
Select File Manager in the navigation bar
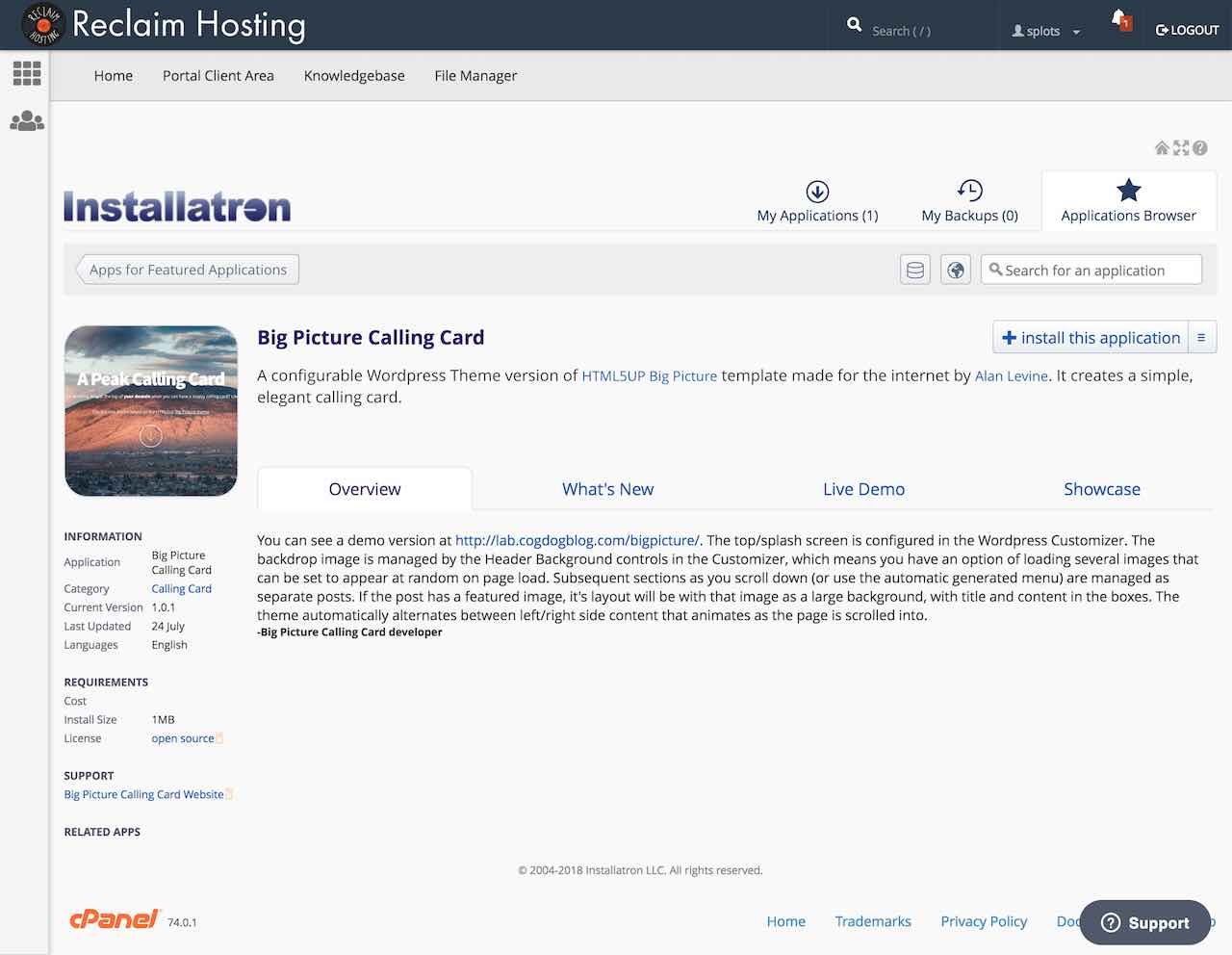[x=475, y=76]
